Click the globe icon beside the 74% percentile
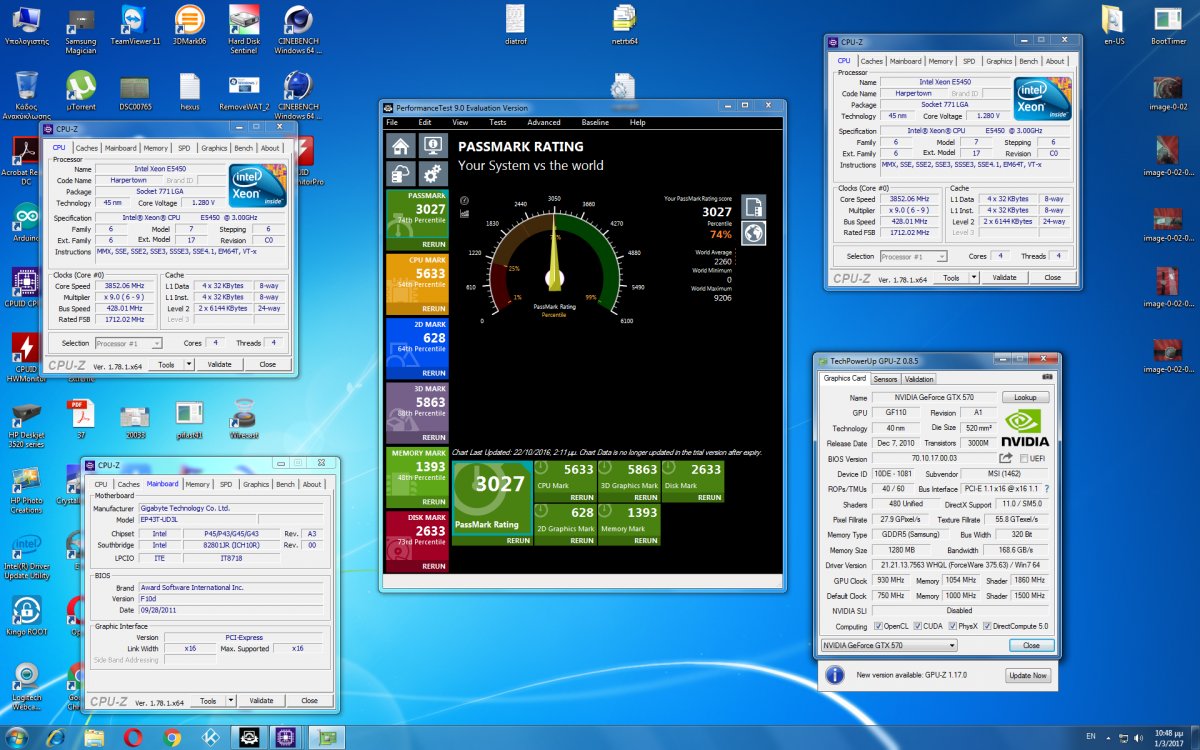1200x750 pixels. [x=753, y=233]
